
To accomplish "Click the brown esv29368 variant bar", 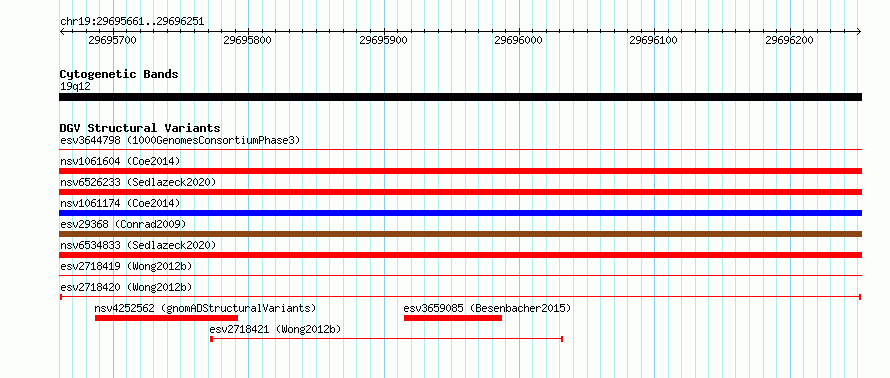I will click(460, 234).
